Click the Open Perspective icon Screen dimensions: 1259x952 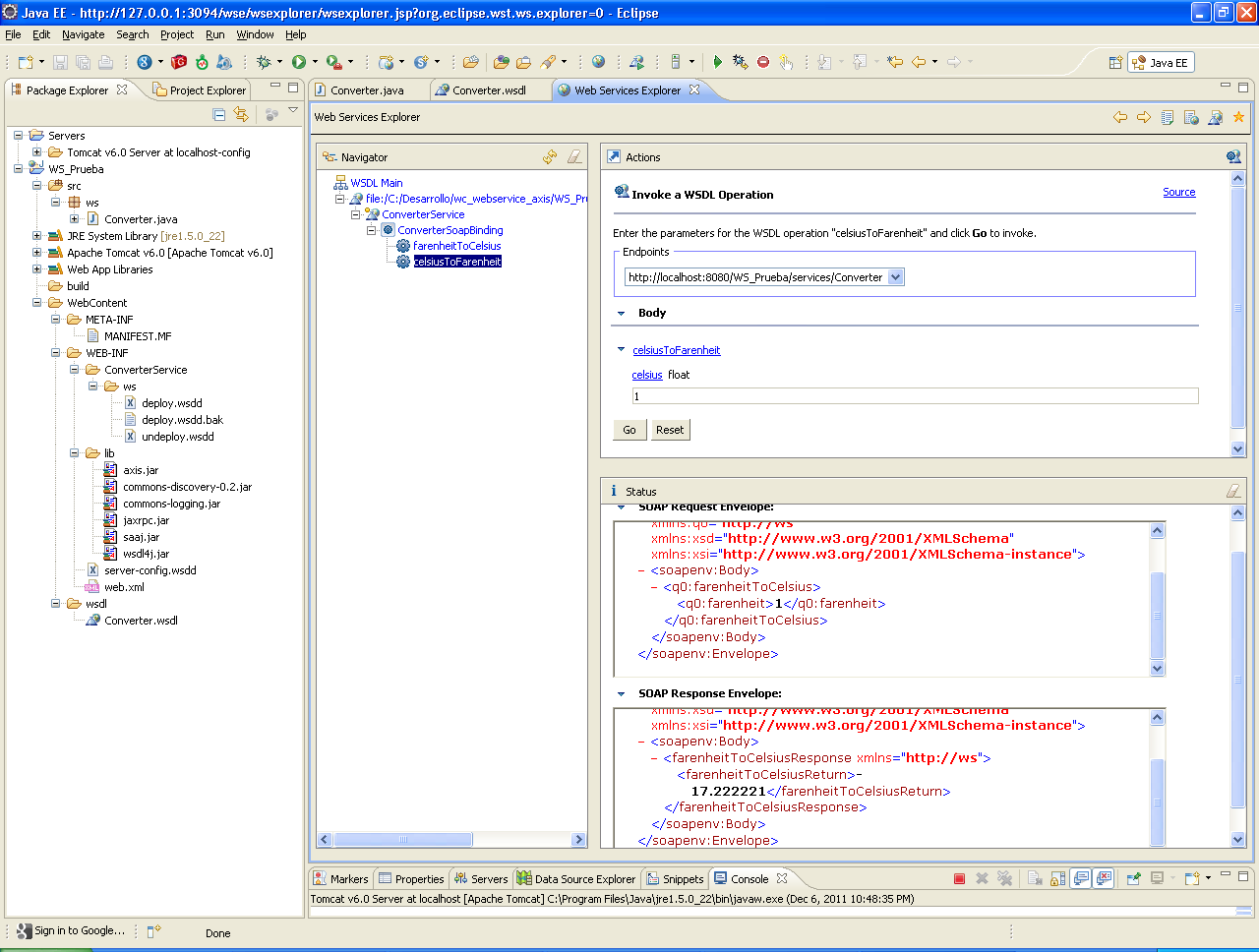click(x=1115, y=62)
